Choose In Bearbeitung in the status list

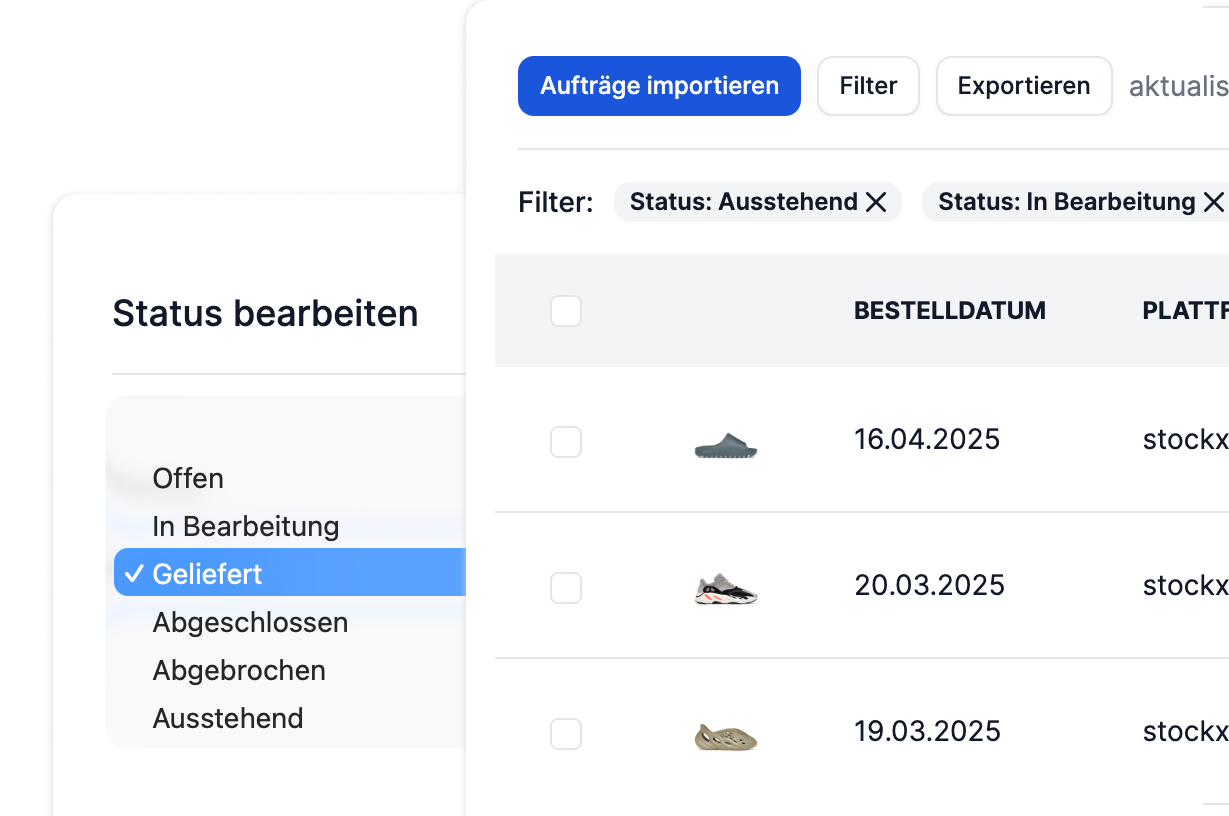tap(246, 526)
